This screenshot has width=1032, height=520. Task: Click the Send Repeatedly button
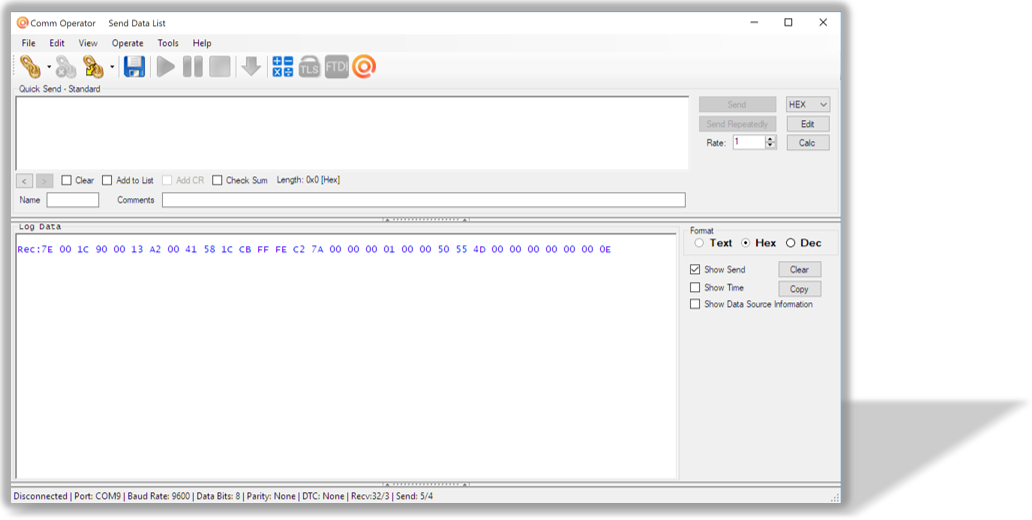pyautogui.click(x=737, y=124)
